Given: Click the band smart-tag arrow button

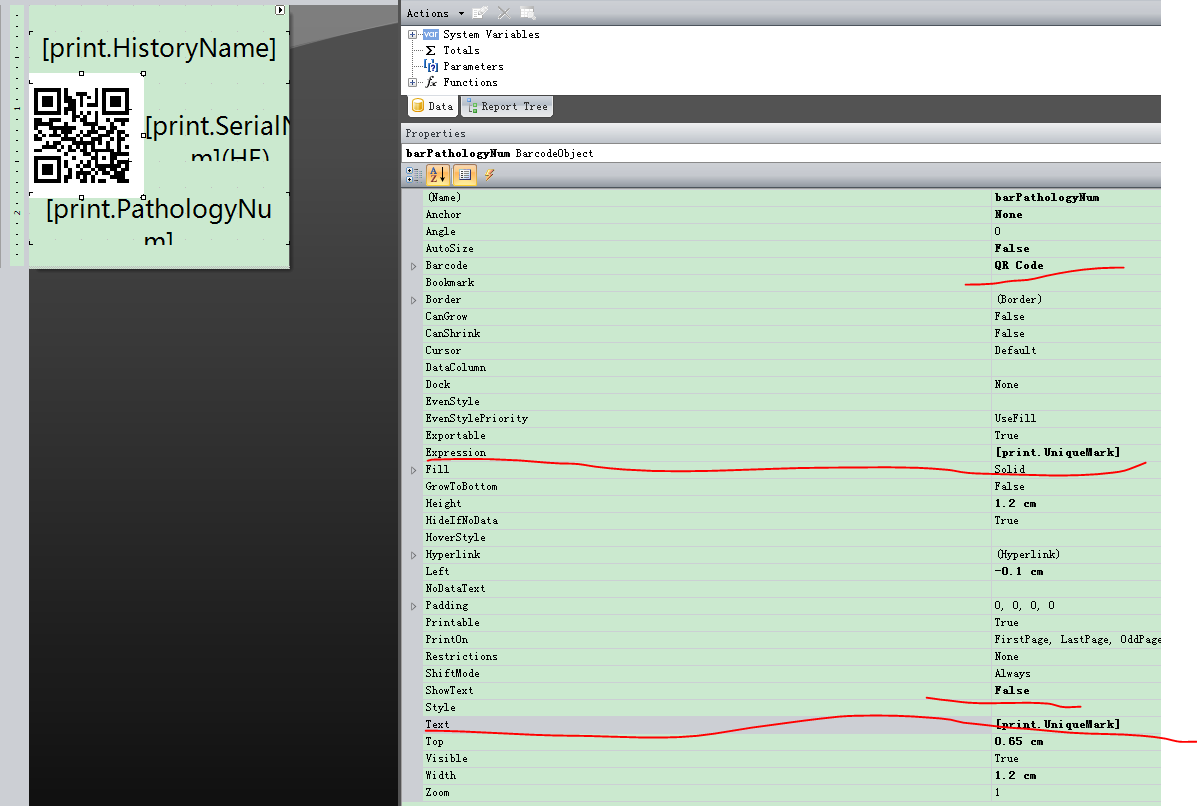Looking at the screenshot, I should point(280,10).
